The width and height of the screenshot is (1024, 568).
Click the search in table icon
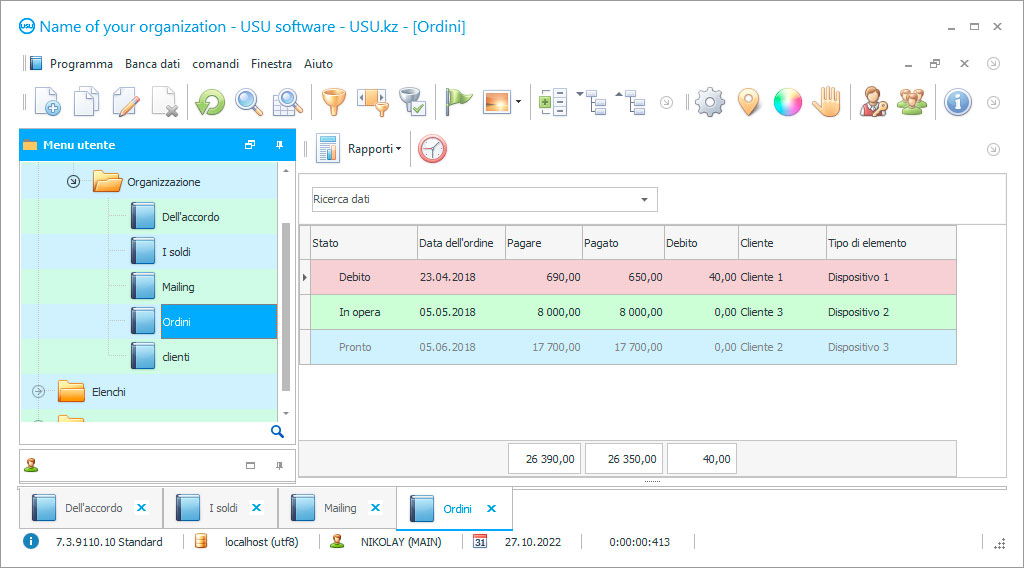287,102
